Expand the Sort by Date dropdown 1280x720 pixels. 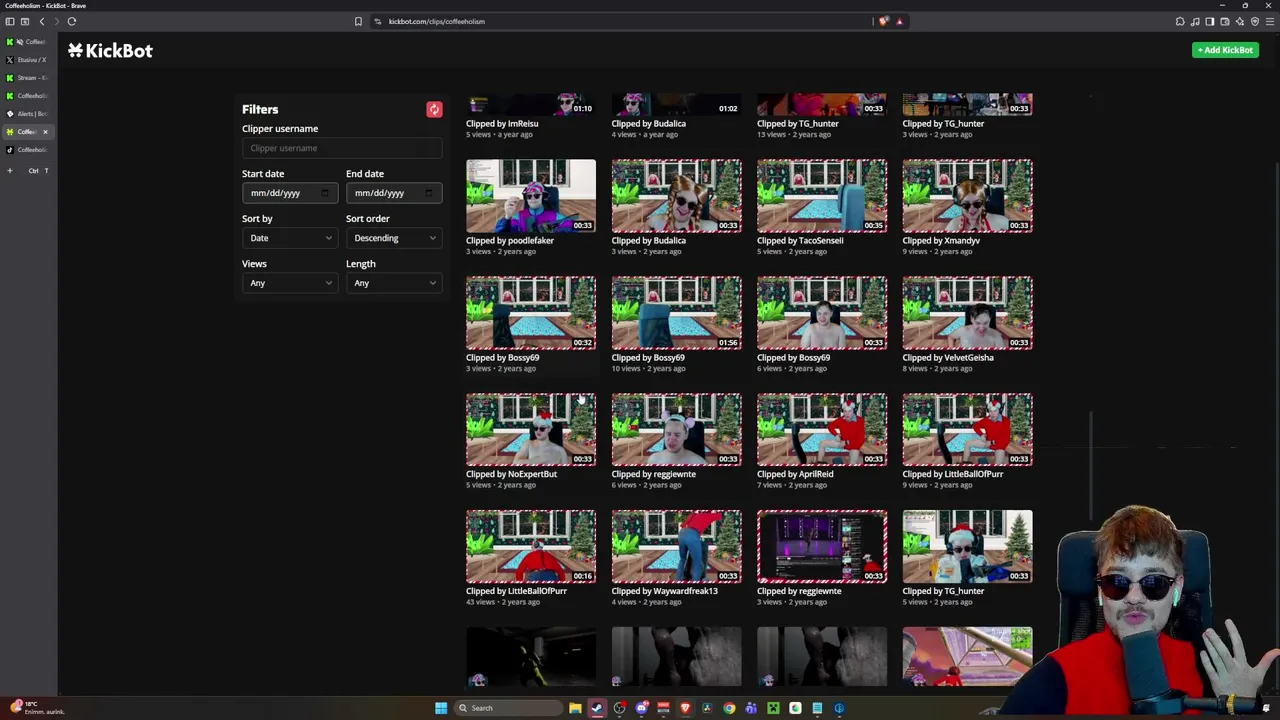click(290, 238)
